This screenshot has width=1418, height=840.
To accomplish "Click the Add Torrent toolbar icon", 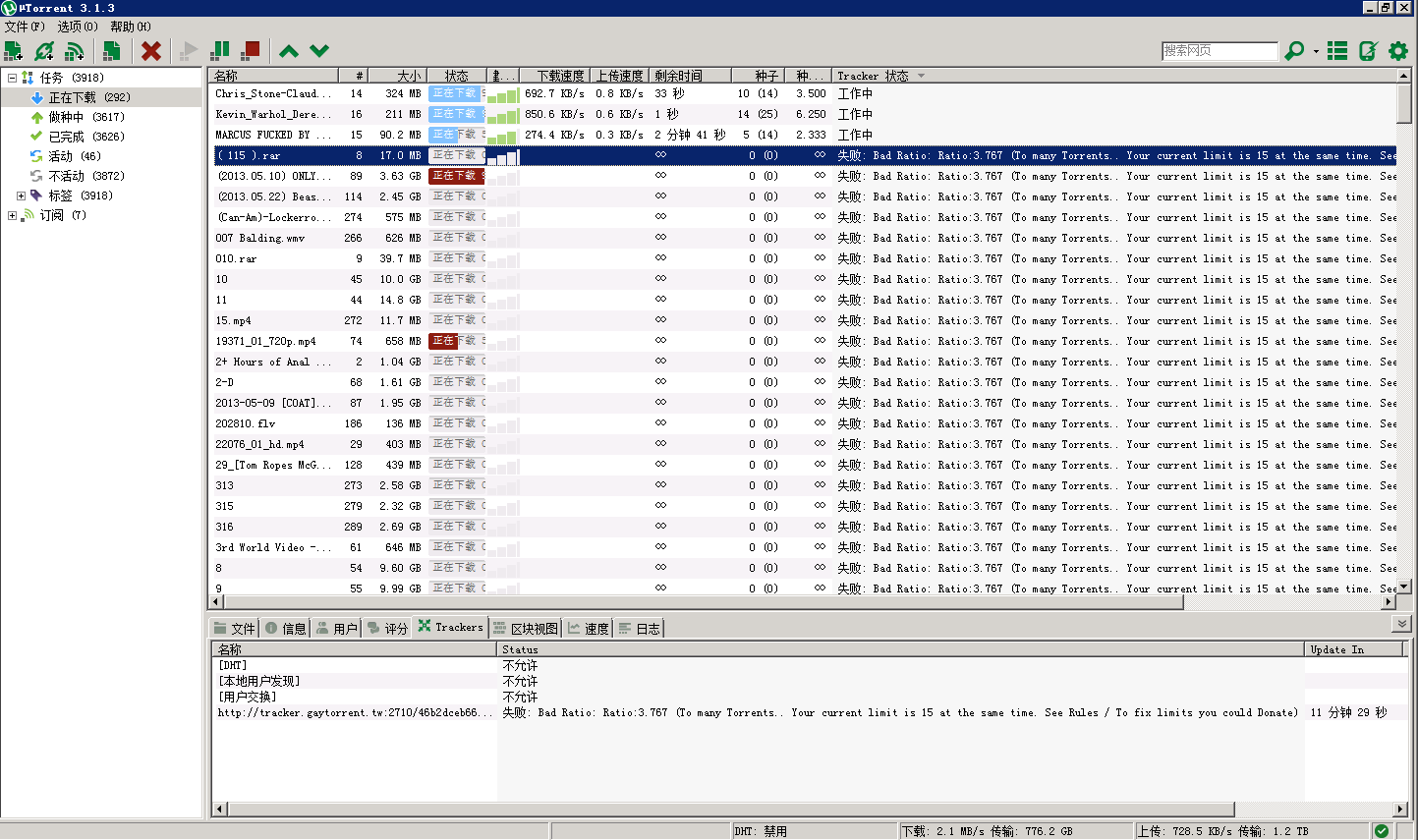I will pos(14,51).
